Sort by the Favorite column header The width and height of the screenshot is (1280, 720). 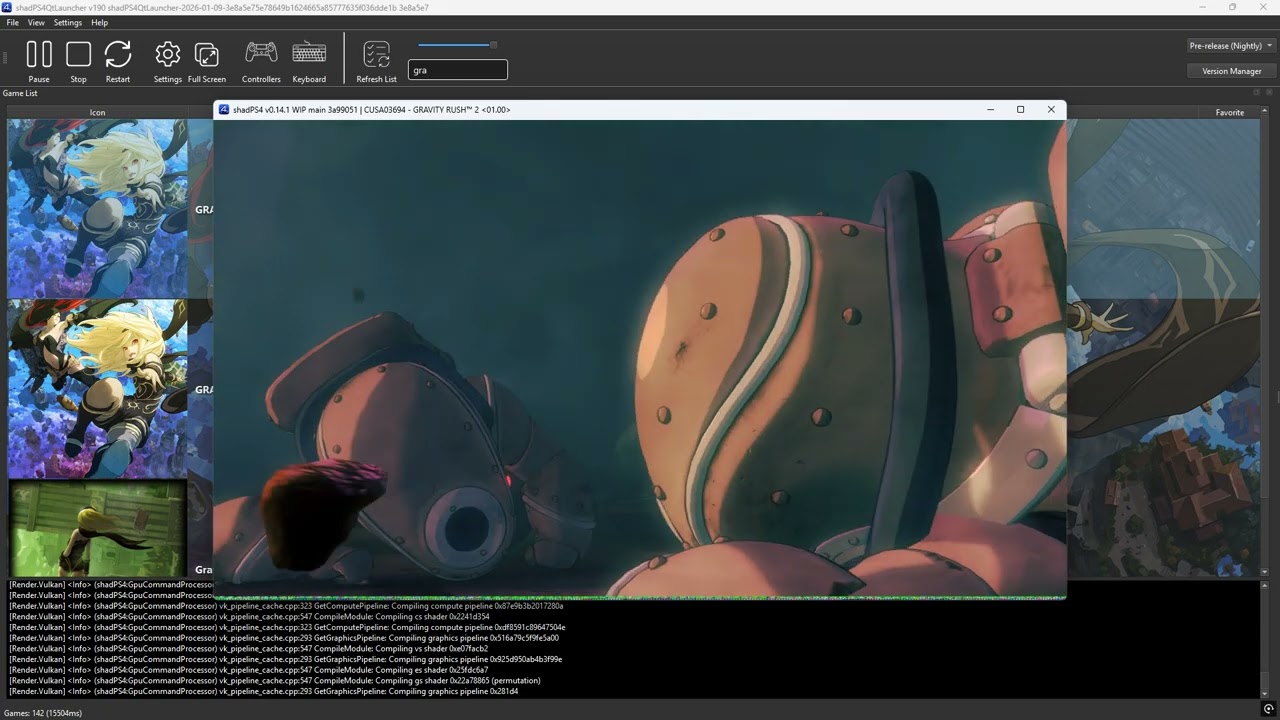[x=1229, y=112]
